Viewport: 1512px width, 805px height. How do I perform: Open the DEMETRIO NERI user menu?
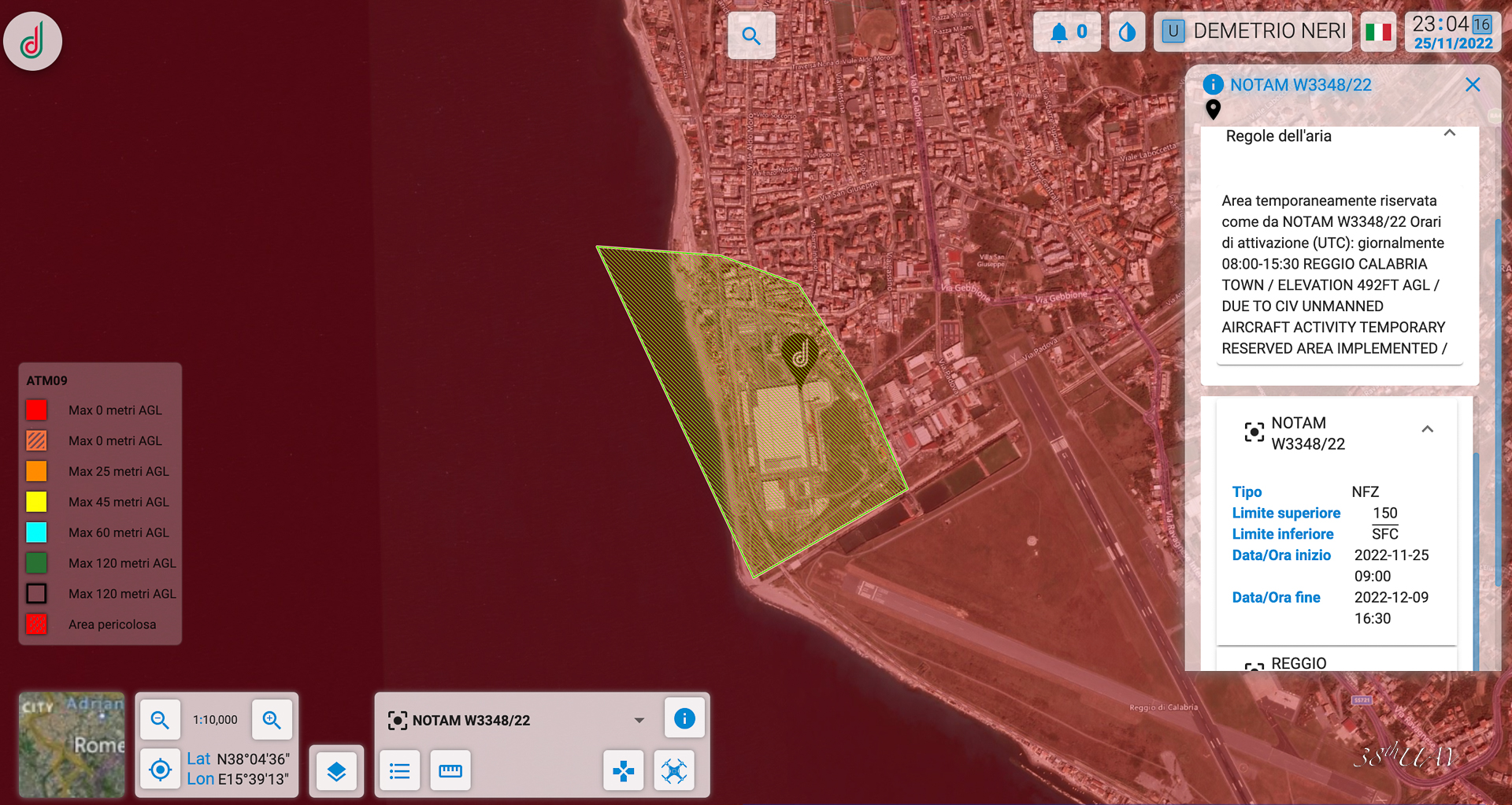[x=1253, y=32]
